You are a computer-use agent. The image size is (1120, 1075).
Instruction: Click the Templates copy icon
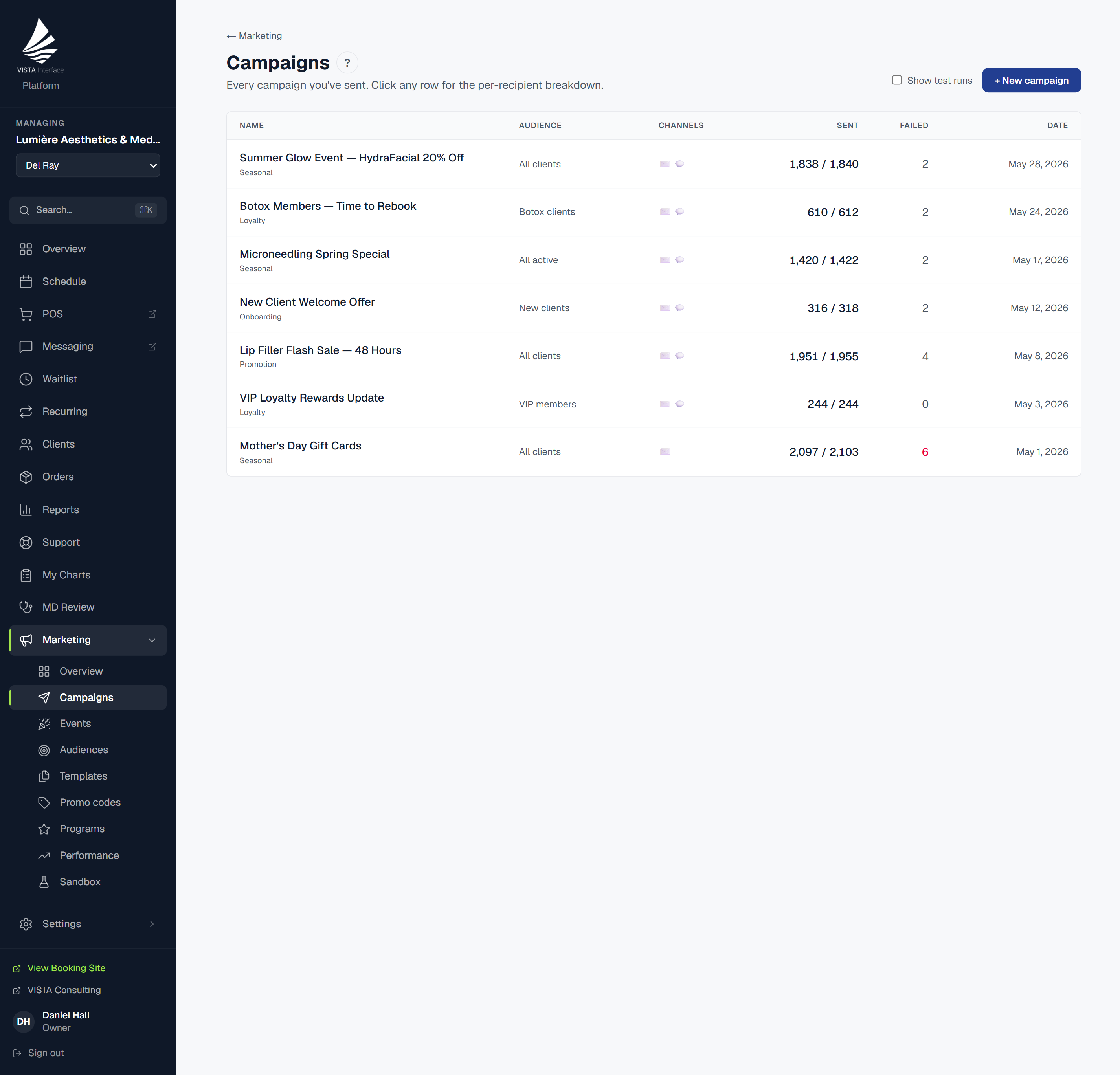click(x=44, y=776)
